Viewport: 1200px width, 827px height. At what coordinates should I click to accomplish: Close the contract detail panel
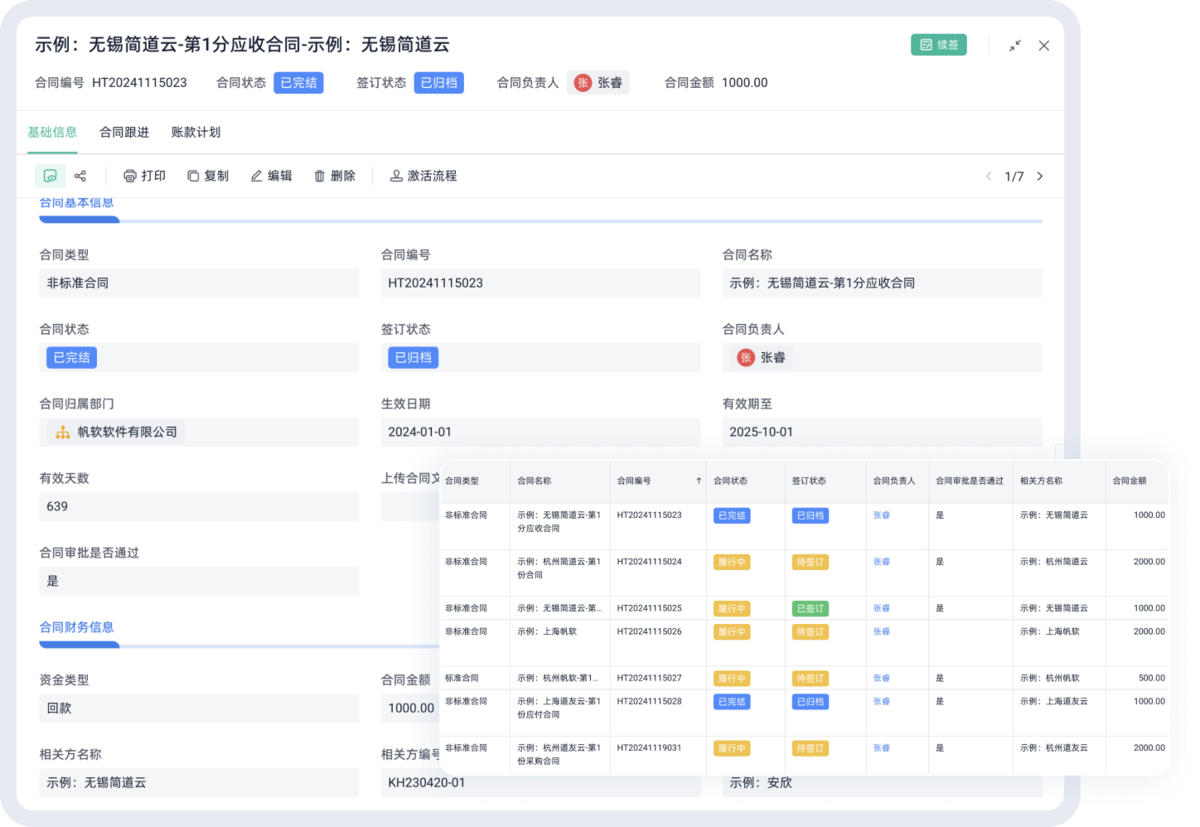click(x=1044, y=45)
